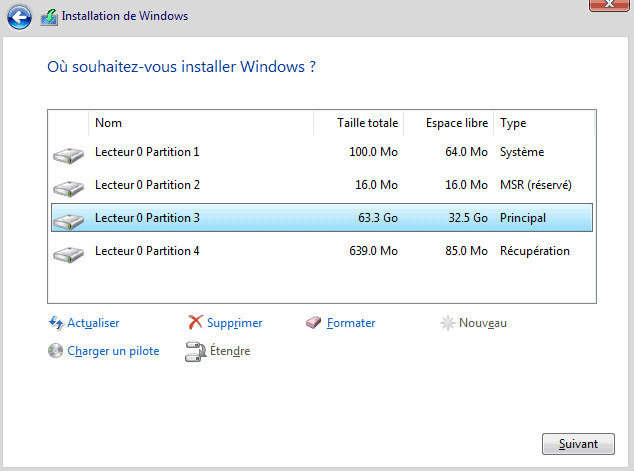The image size is (634, 471).
Task: Click the Récupération type cell
Action: pyautogui.click(x=535, y=251)
